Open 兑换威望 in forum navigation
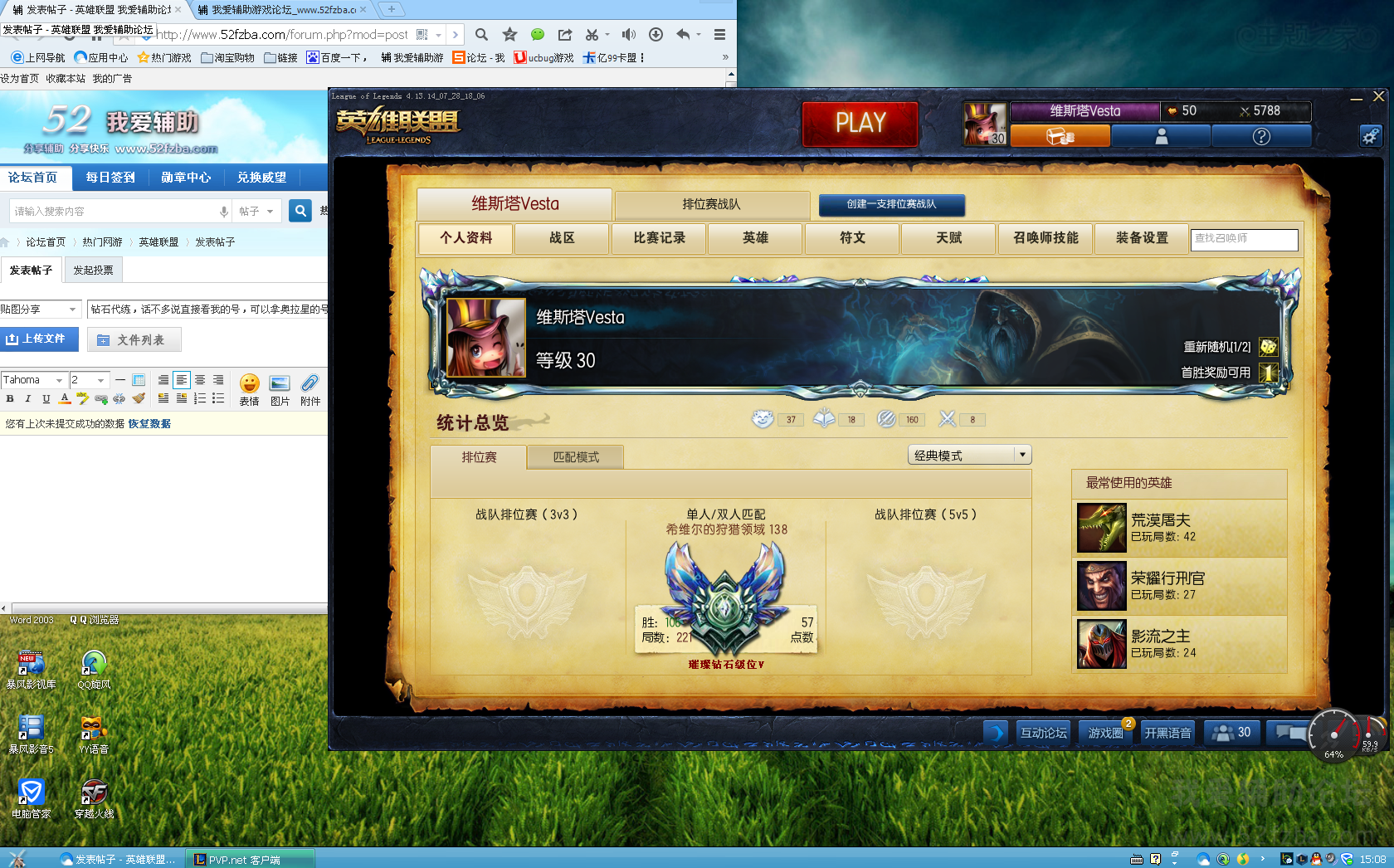 pos(261,178)
